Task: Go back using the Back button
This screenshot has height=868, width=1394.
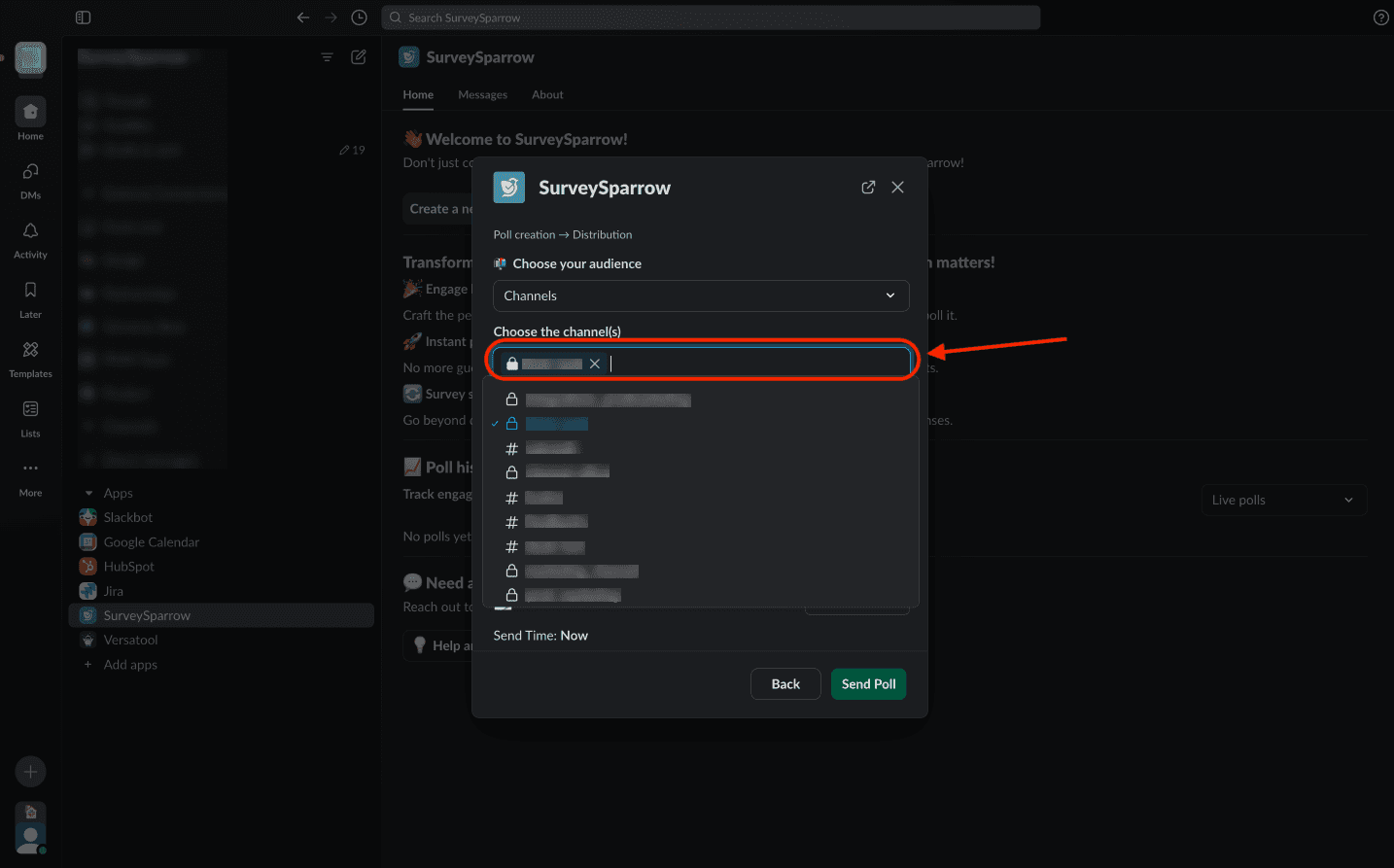Action: pos(784,684)
